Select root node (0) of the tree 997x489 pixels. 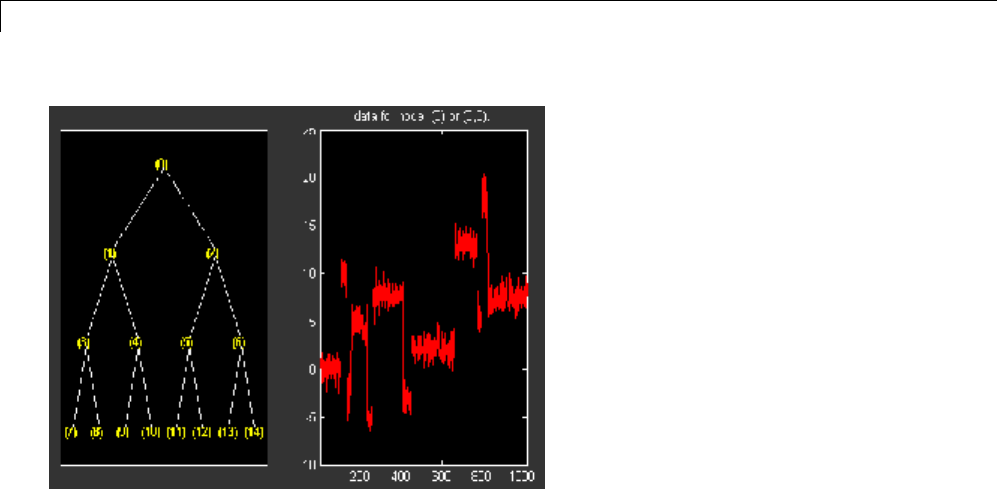coord(162,165)
